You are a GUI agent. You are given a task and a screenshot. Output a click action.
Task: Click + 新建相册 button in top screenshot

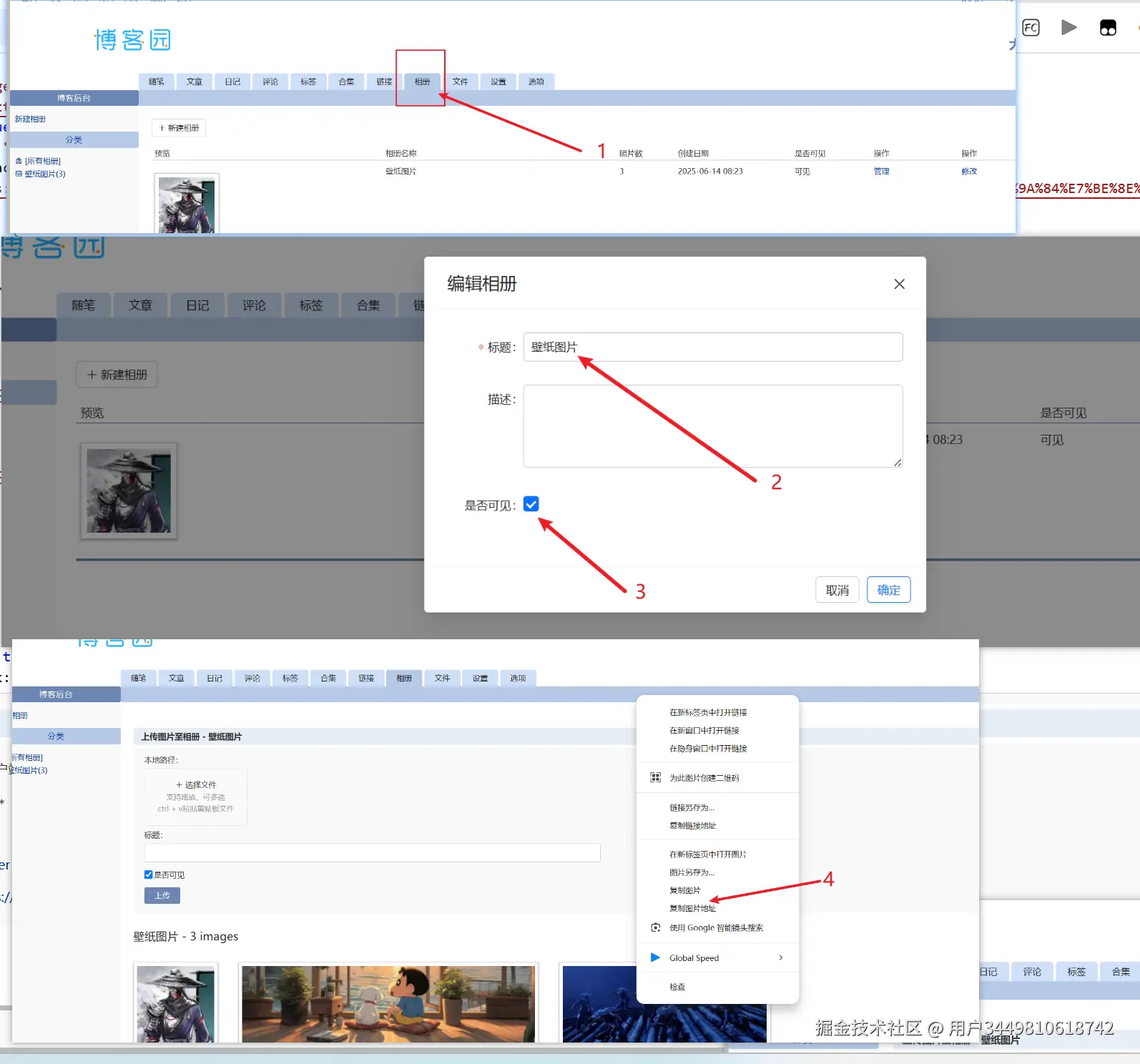pyautogui.click(x=179, y=128)
